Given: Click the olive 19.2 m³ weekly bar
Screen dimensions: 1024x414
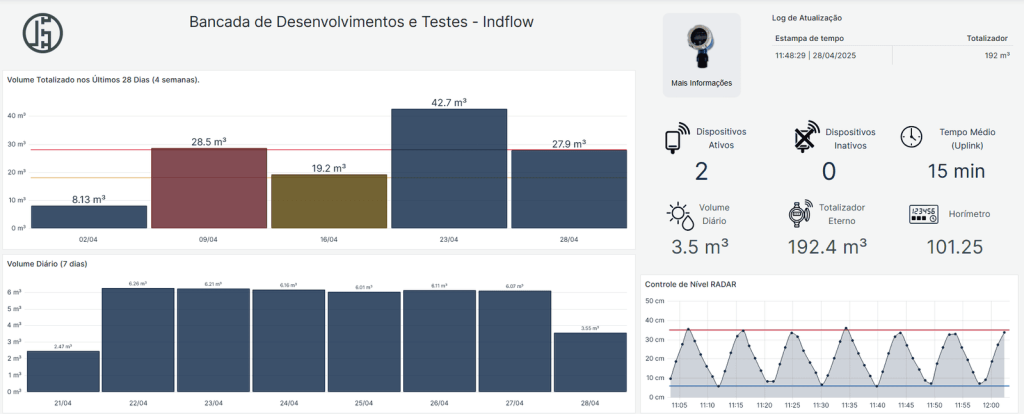Looking at the screenshot, I should 328,201.
